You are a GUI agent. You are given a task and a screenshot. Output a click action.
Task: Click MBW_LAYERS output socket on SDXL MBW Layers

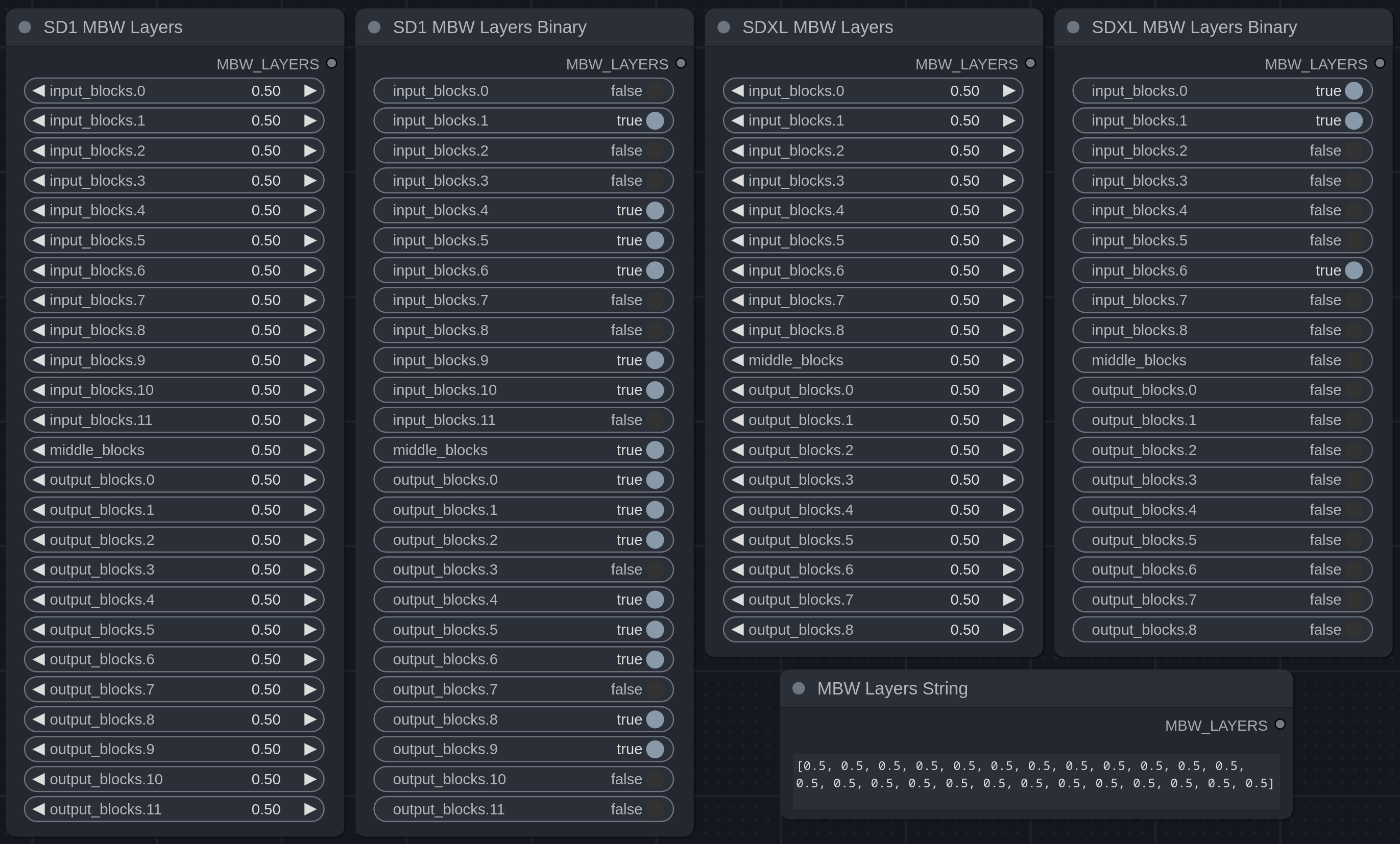tap(1030, 63)
